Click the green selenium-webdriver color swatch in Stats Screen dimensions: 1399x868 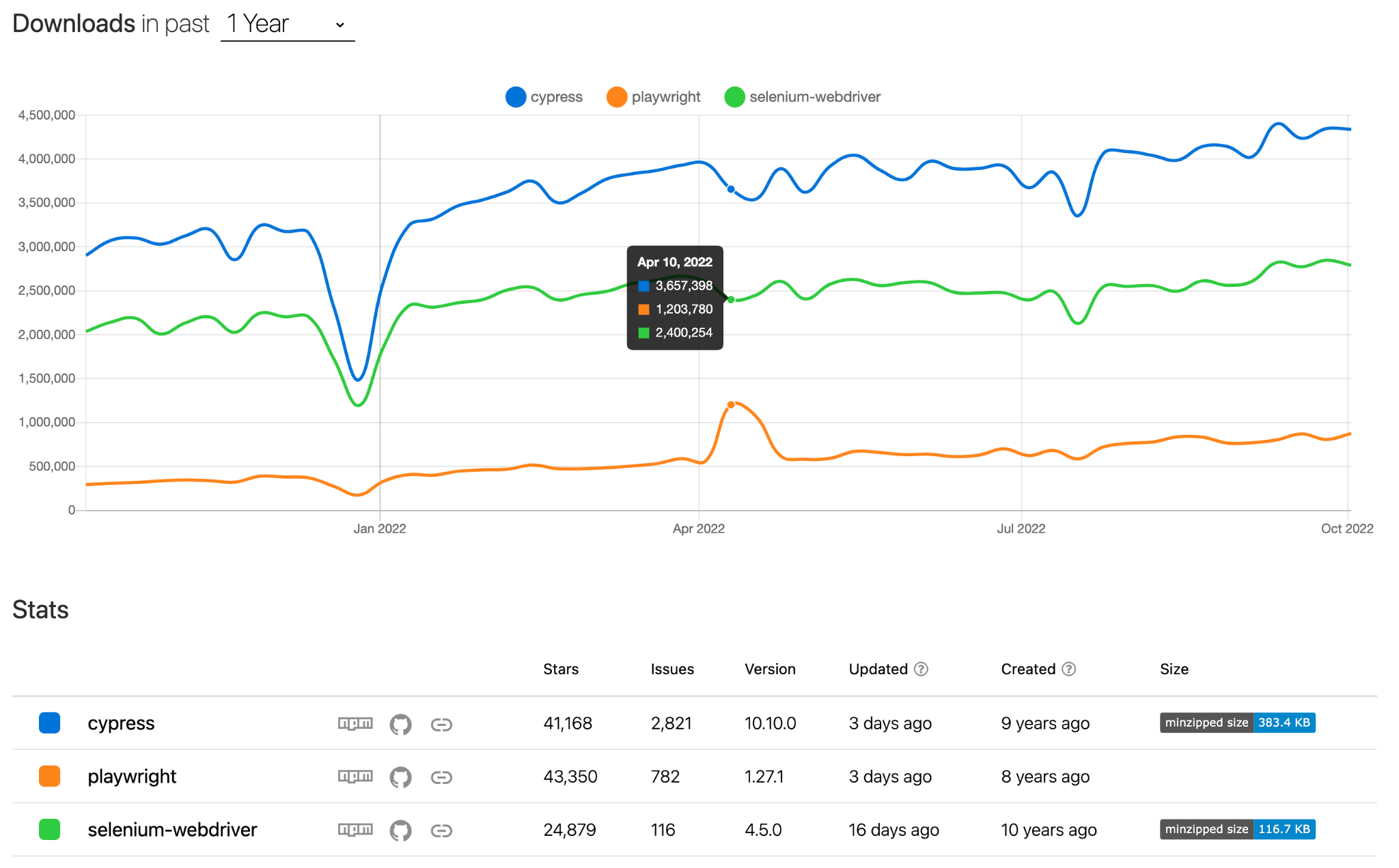(50, 829)
